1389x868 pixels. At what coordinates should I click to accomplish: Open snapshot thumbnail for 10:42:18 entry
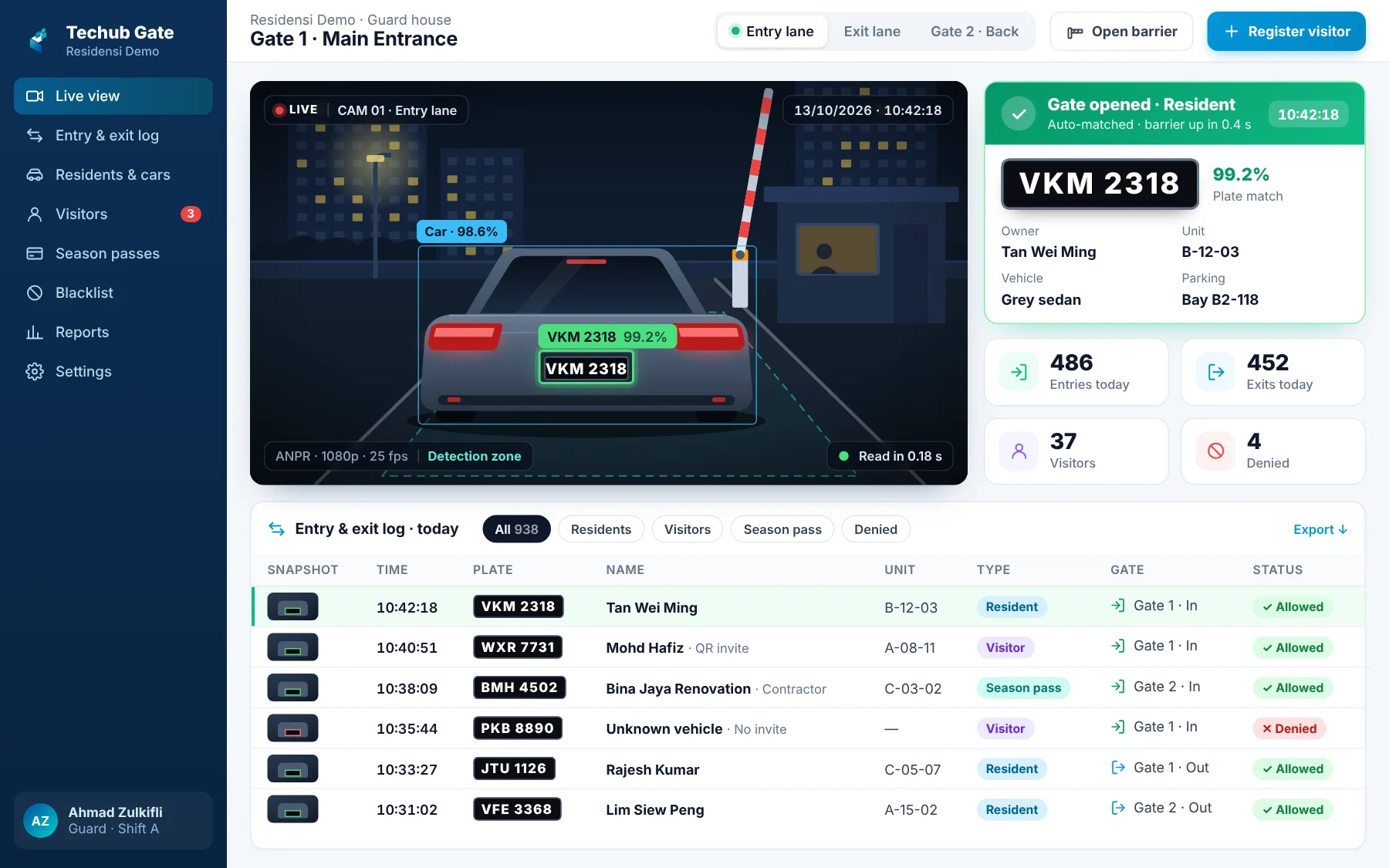292,607
